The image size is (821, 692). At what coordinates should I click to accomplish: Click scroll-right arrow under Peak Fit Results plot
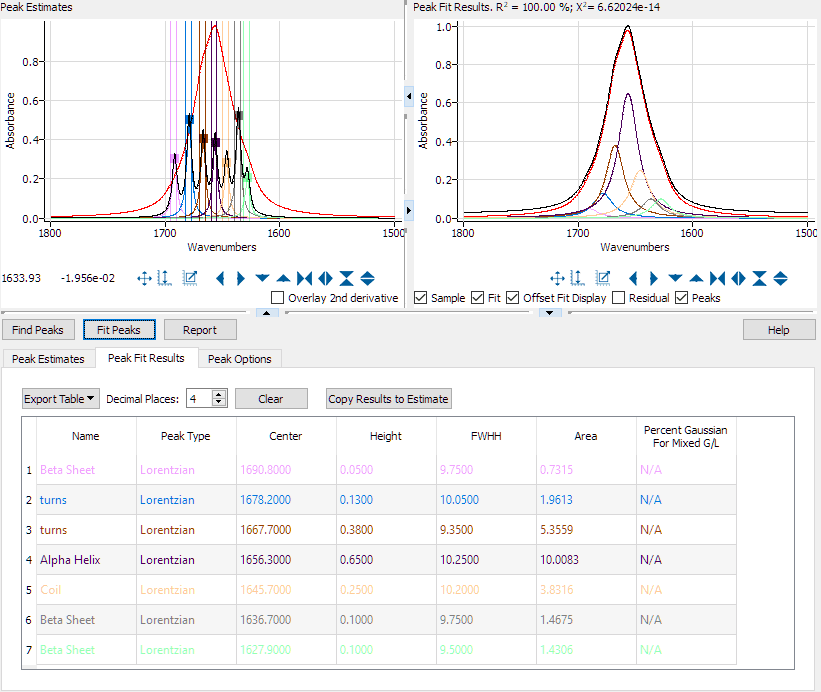coord(654,278)
